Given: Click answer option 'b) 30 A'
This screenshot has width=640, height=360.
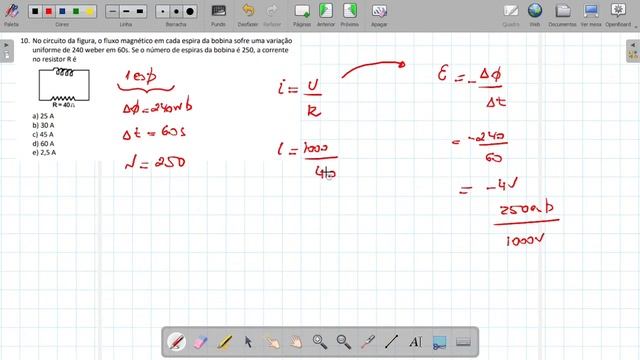Looking at the screenshot, I should [43, 125].
